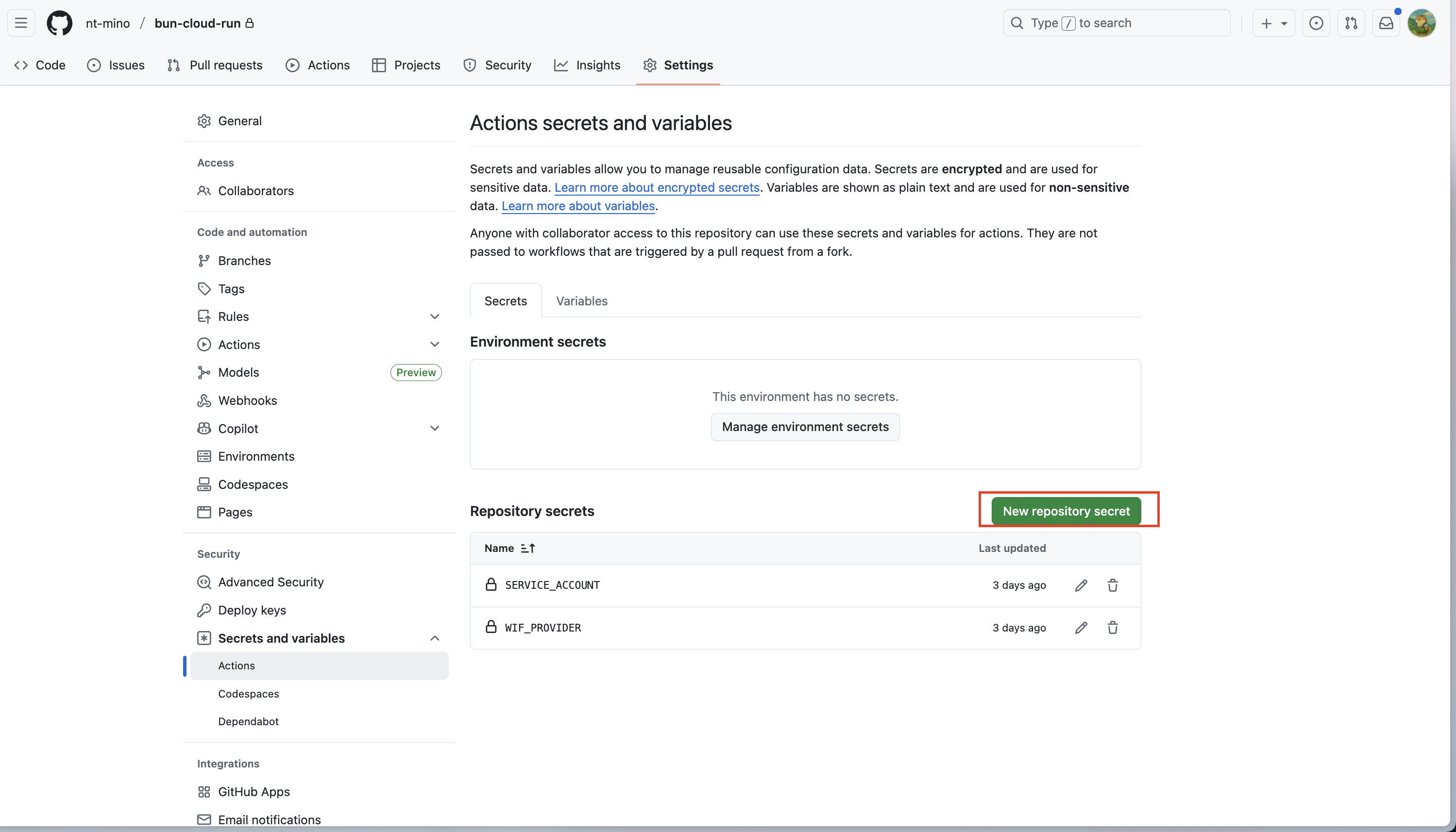This screenshot has height=832, width=1456.
Task: Expand the Rules sidebar section
Action: 435,316
